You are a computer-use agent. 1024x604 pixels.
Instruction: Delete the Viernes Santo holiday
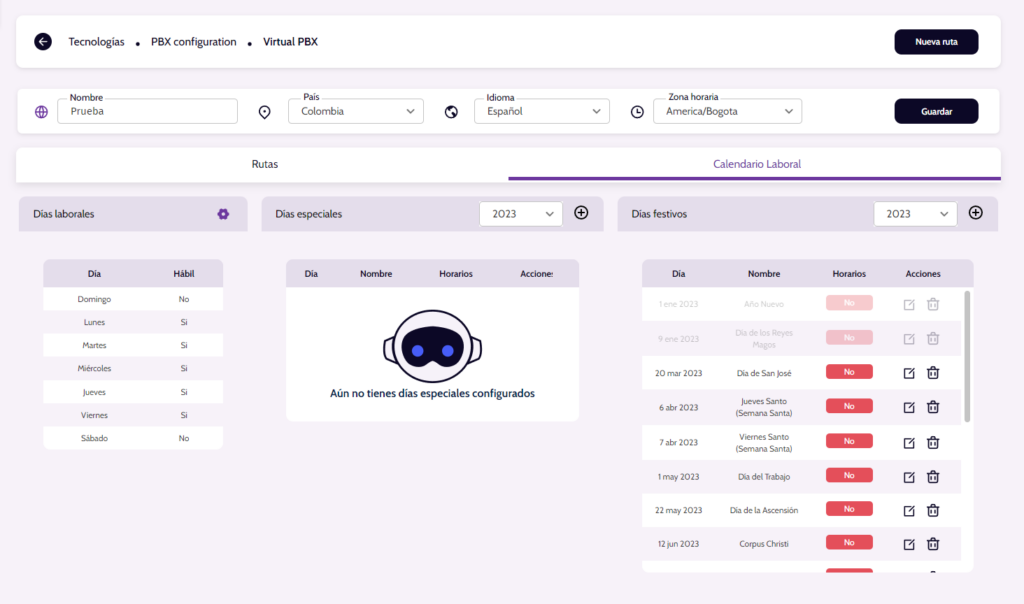(x=933, y=442)
